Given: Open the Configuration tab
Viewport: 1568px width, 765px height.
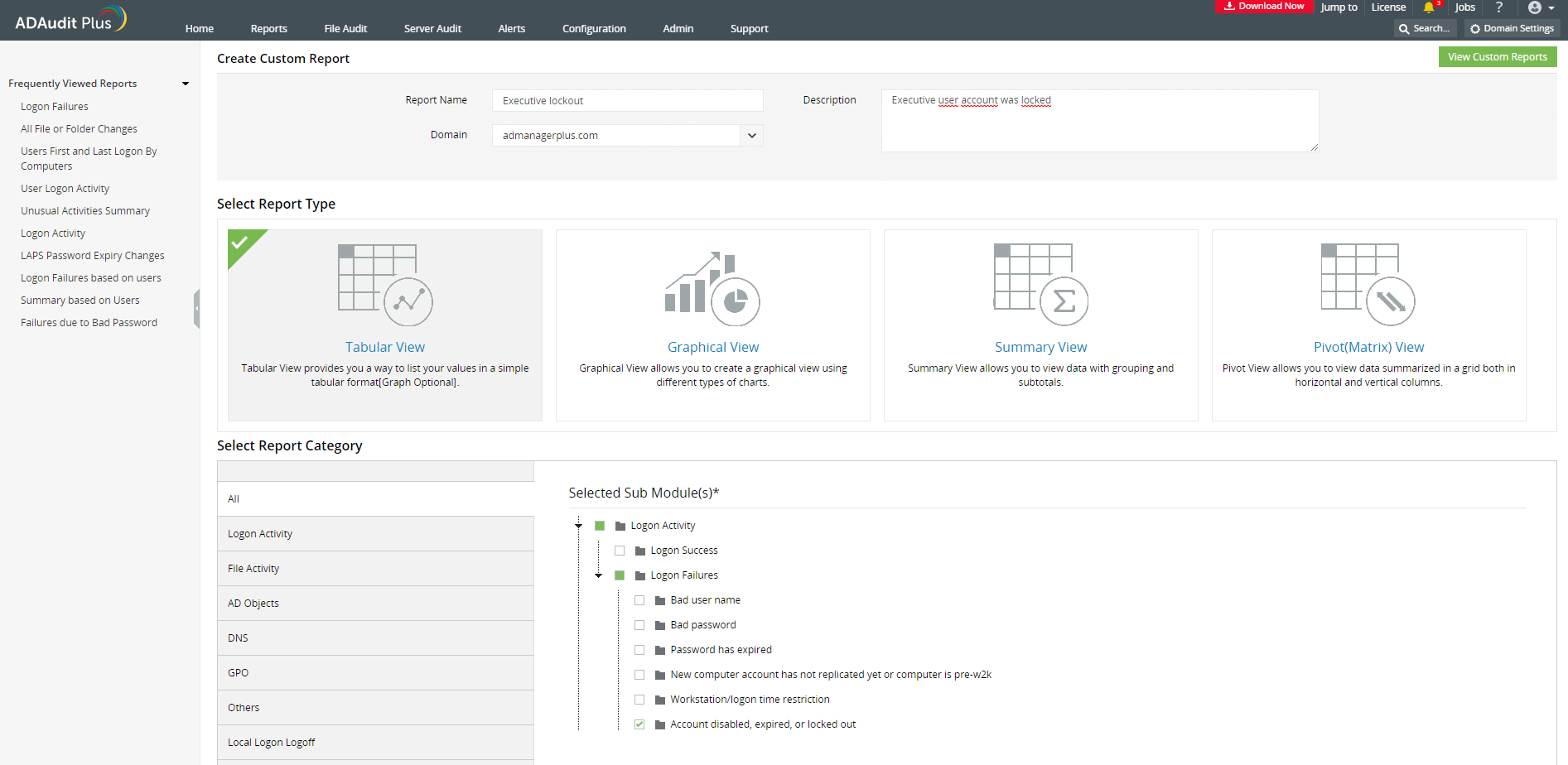Looking at the screenshot, I should click(594, 28).
